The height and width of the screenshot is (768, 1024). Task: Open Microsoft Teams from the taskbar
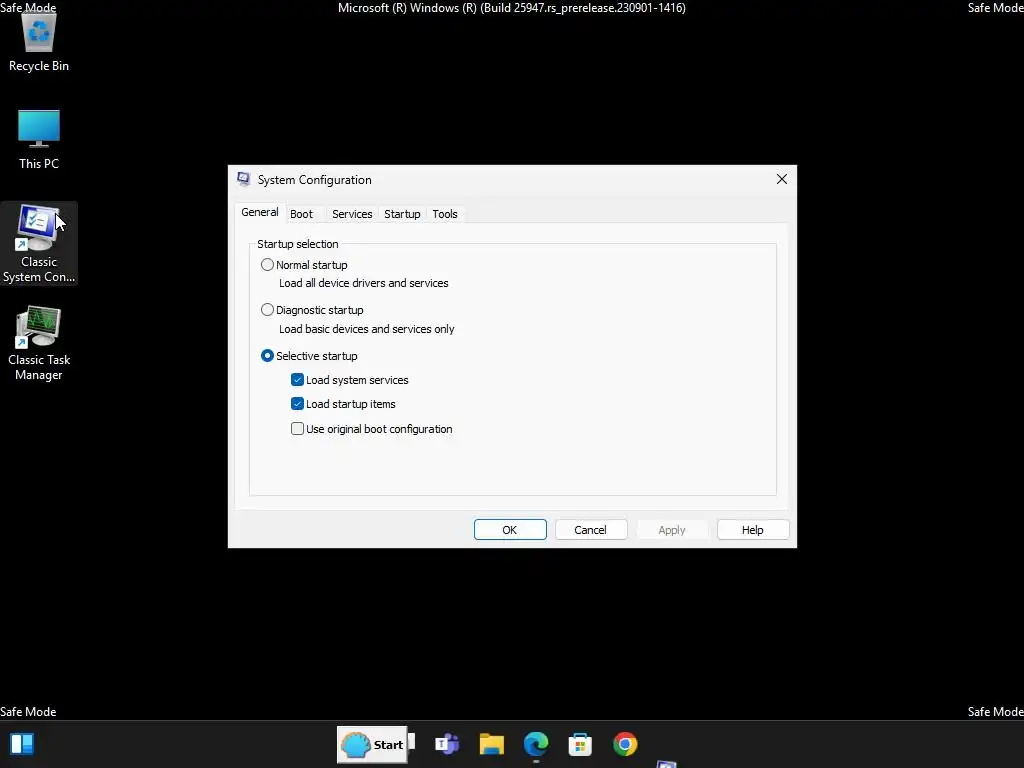pyautogui.click(x=447, y=744)
